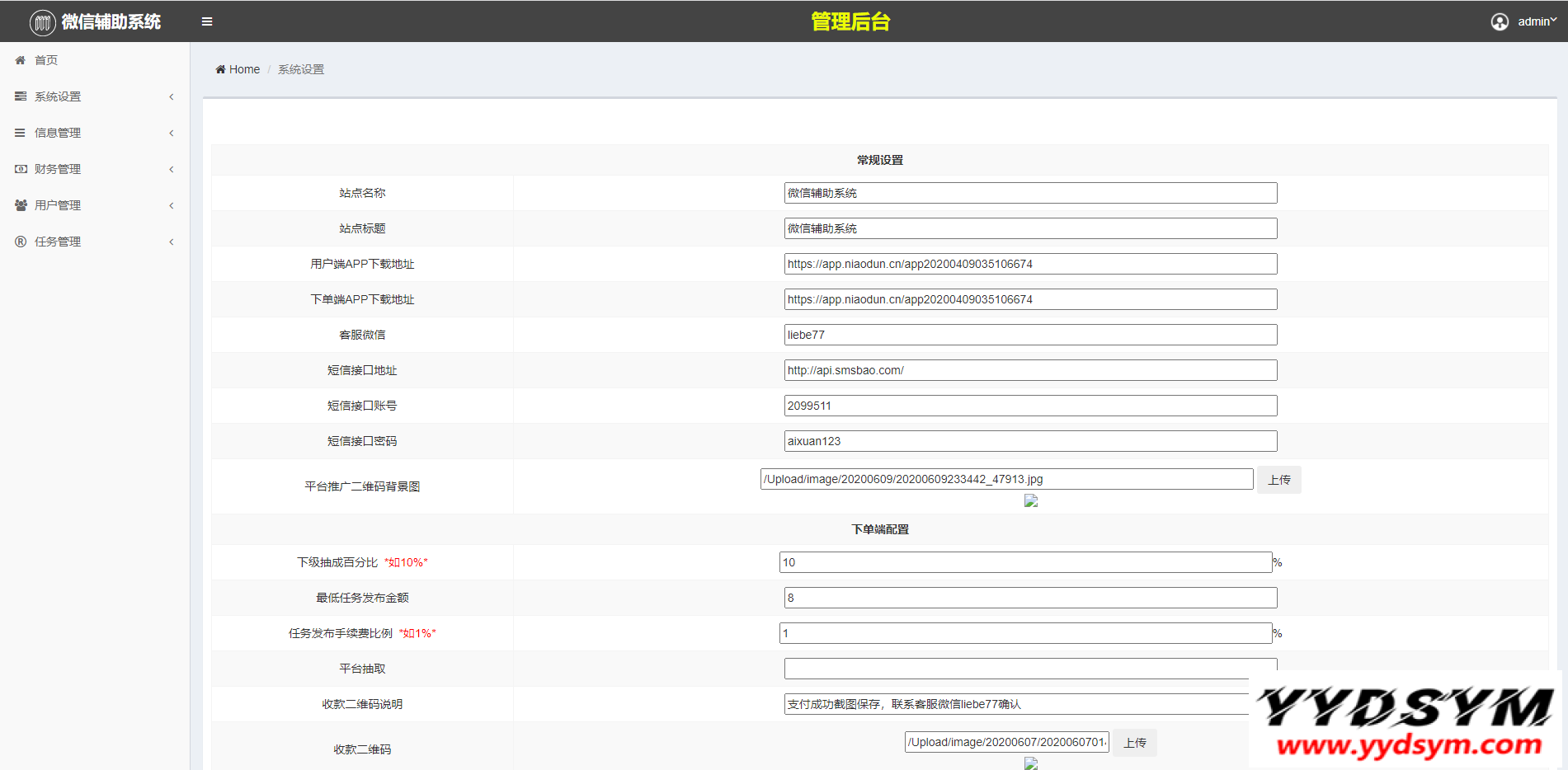Click the 系统设置 sidebar icon
This screenshot has height=770, width=1568.
pyautogui.click(x=21, y=96)
